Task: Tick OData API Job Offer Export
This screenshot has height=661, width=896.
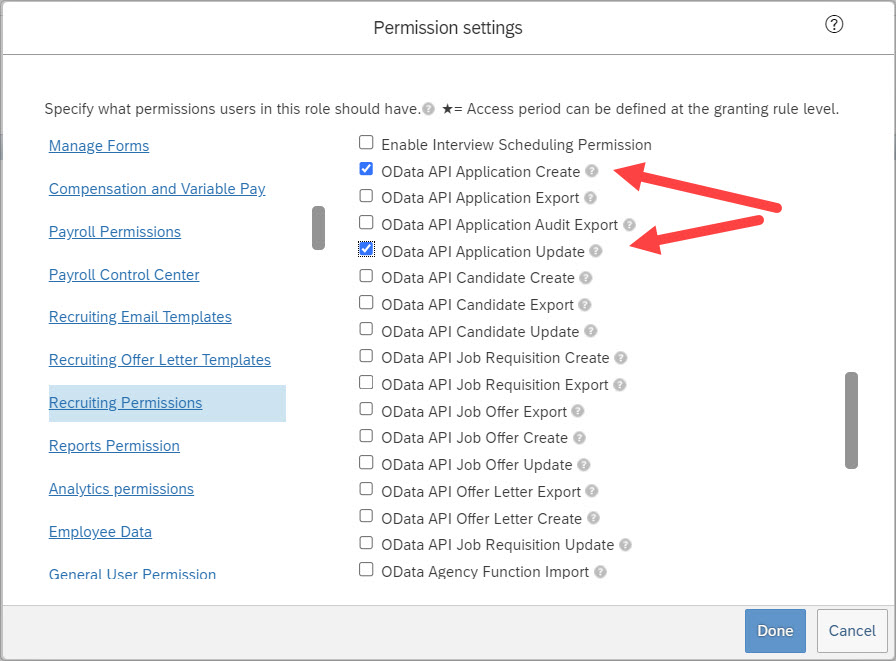Action: tap(366, 409)
